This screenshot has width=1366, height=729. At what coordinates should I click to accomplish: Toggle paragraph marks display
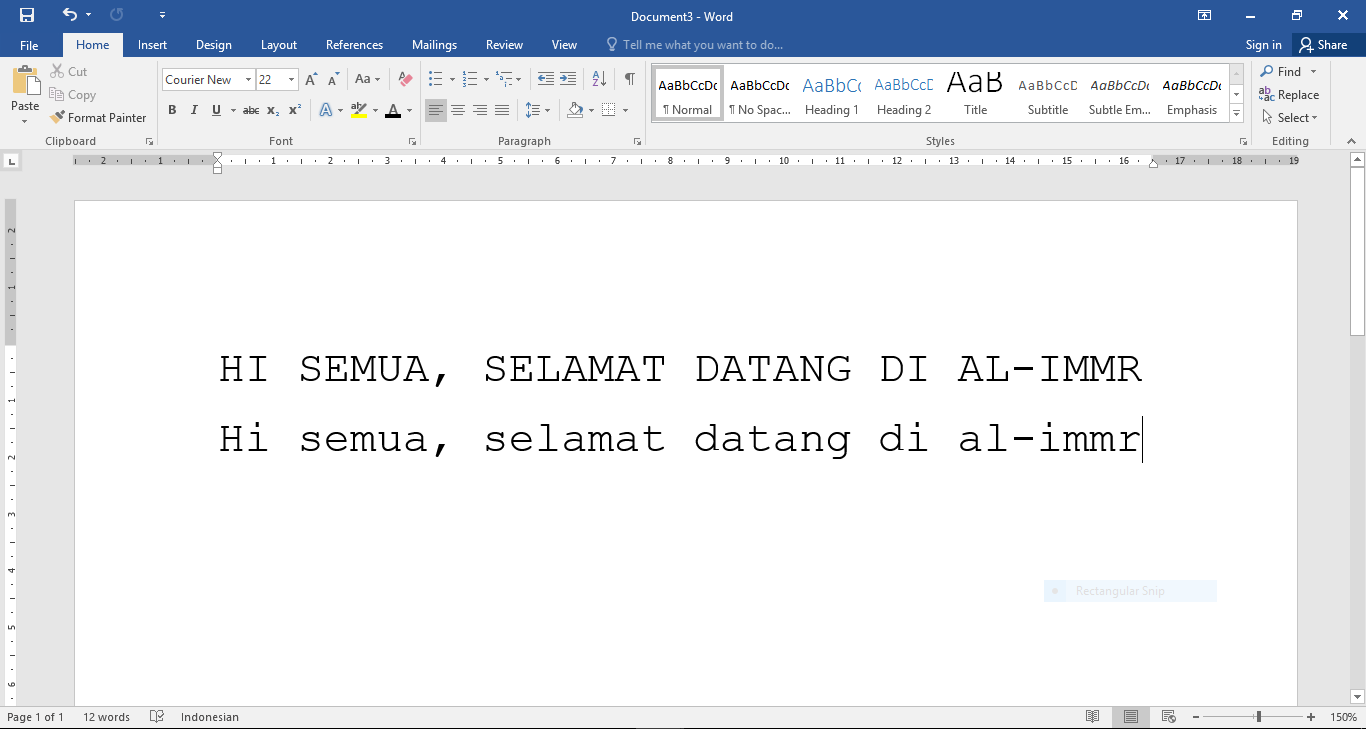629,78
